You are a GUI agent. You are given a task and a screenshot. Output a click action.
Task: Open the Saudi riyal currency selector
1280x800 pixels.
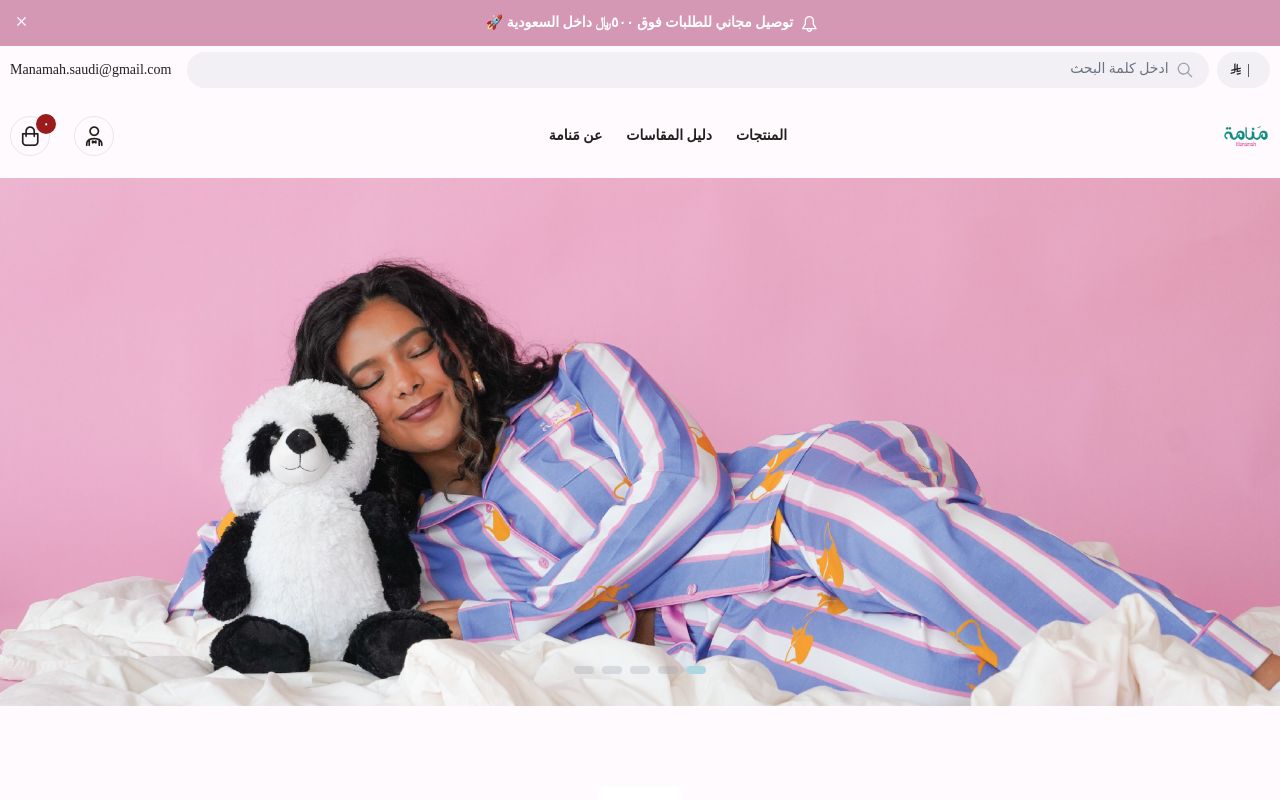[x=1243, y=70]
